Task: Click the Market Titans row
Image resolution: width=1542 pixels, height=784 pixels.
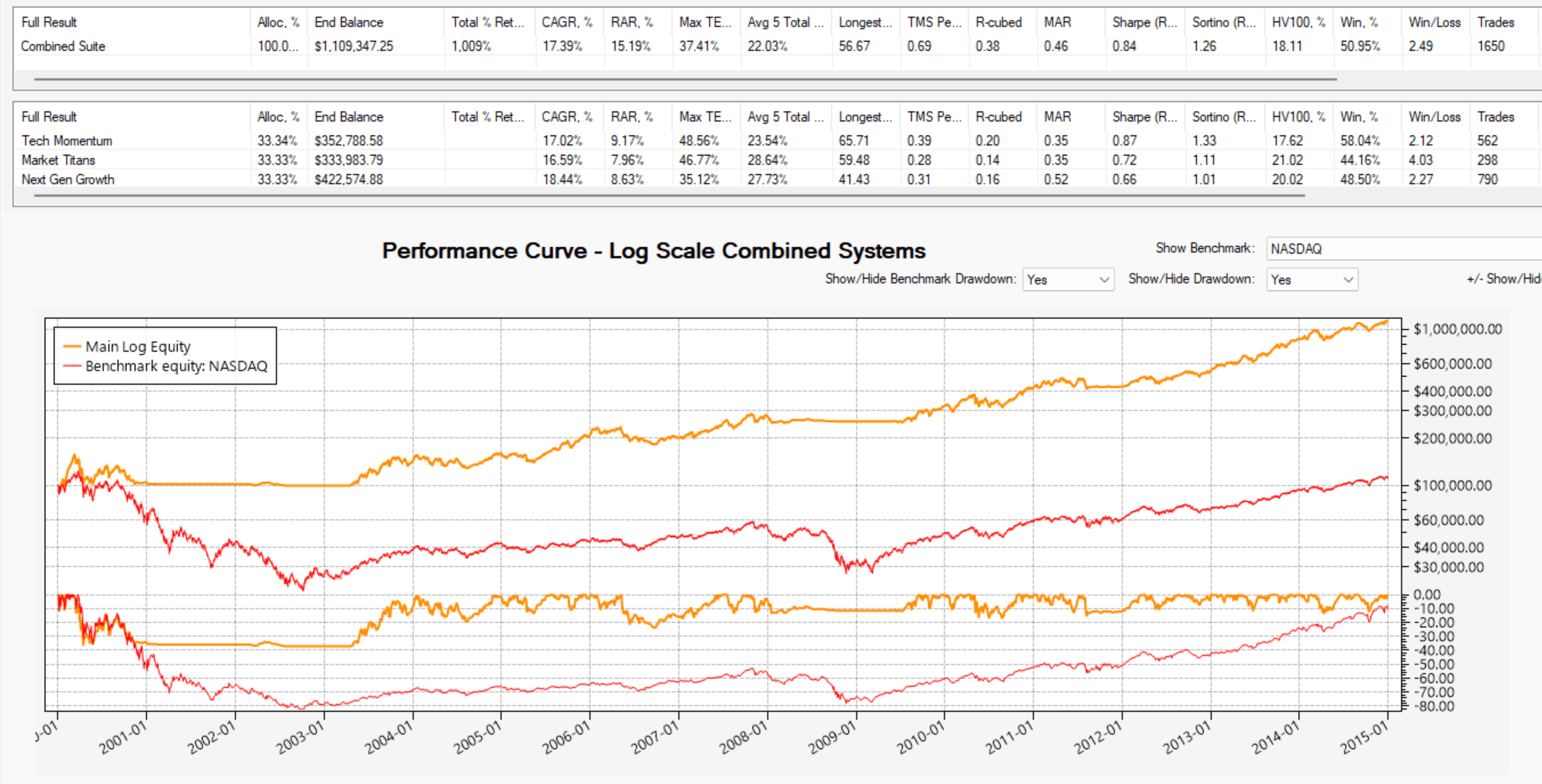Action: 59,160
